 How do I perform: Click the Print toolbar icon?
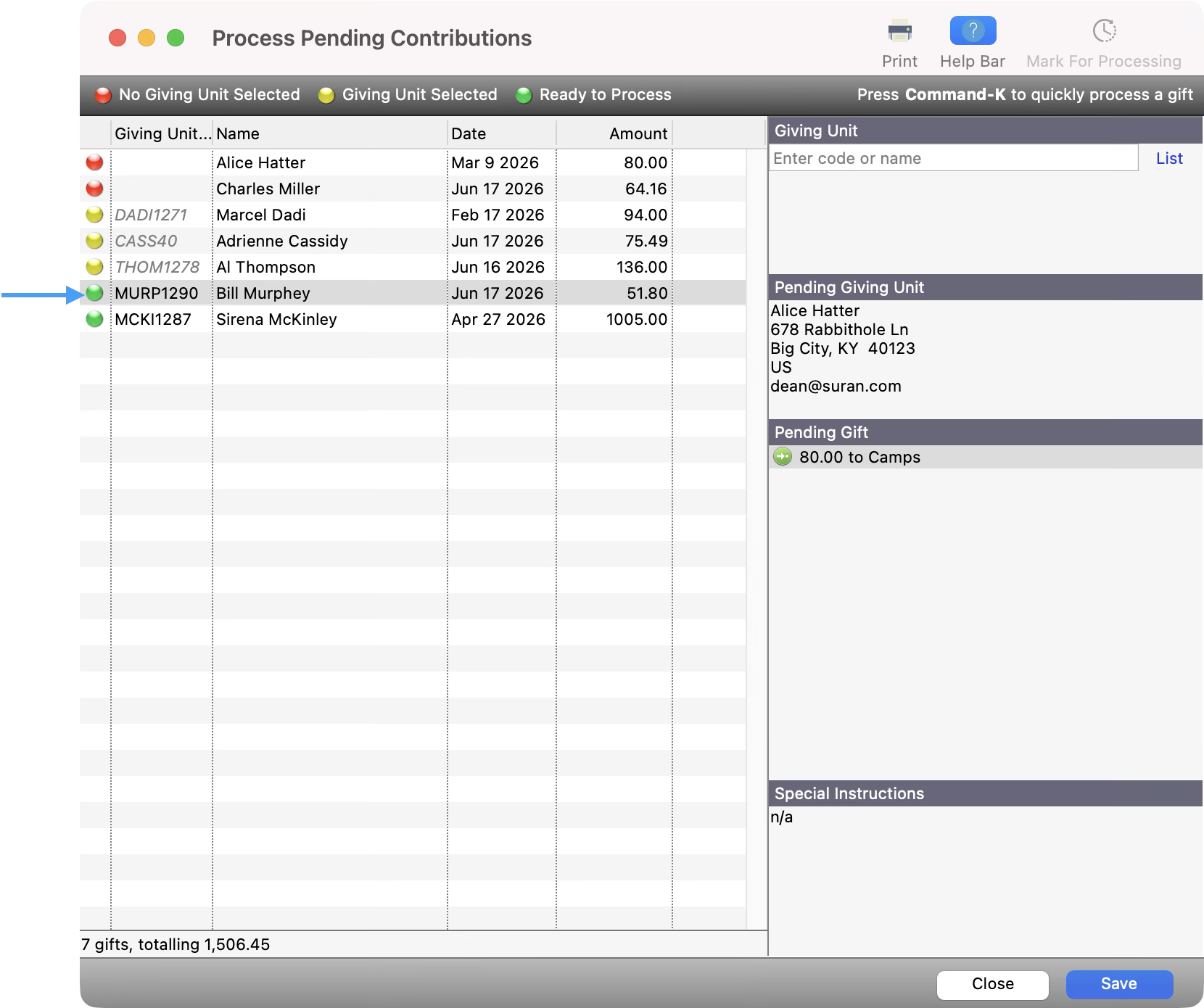pyautogui.click(x=899, y=31)
